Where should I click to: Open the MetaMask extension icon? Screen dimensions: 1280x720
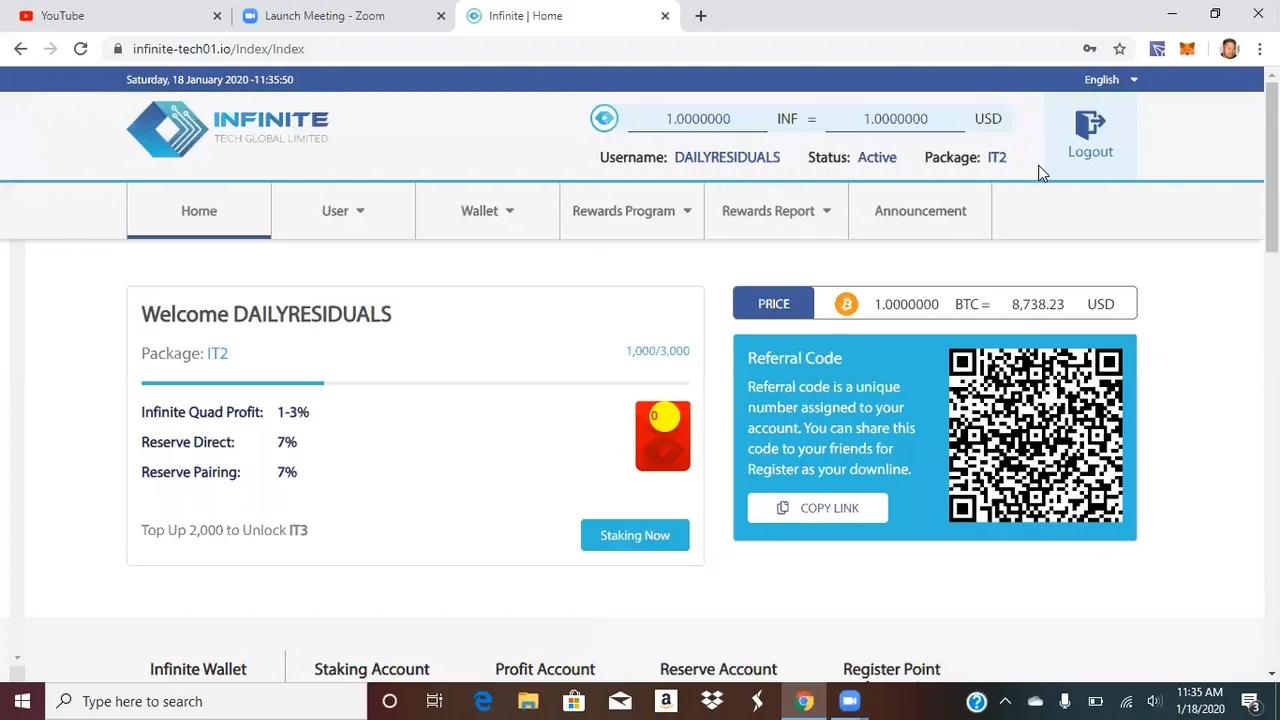pyautogui.click(x=1187, y=48)
